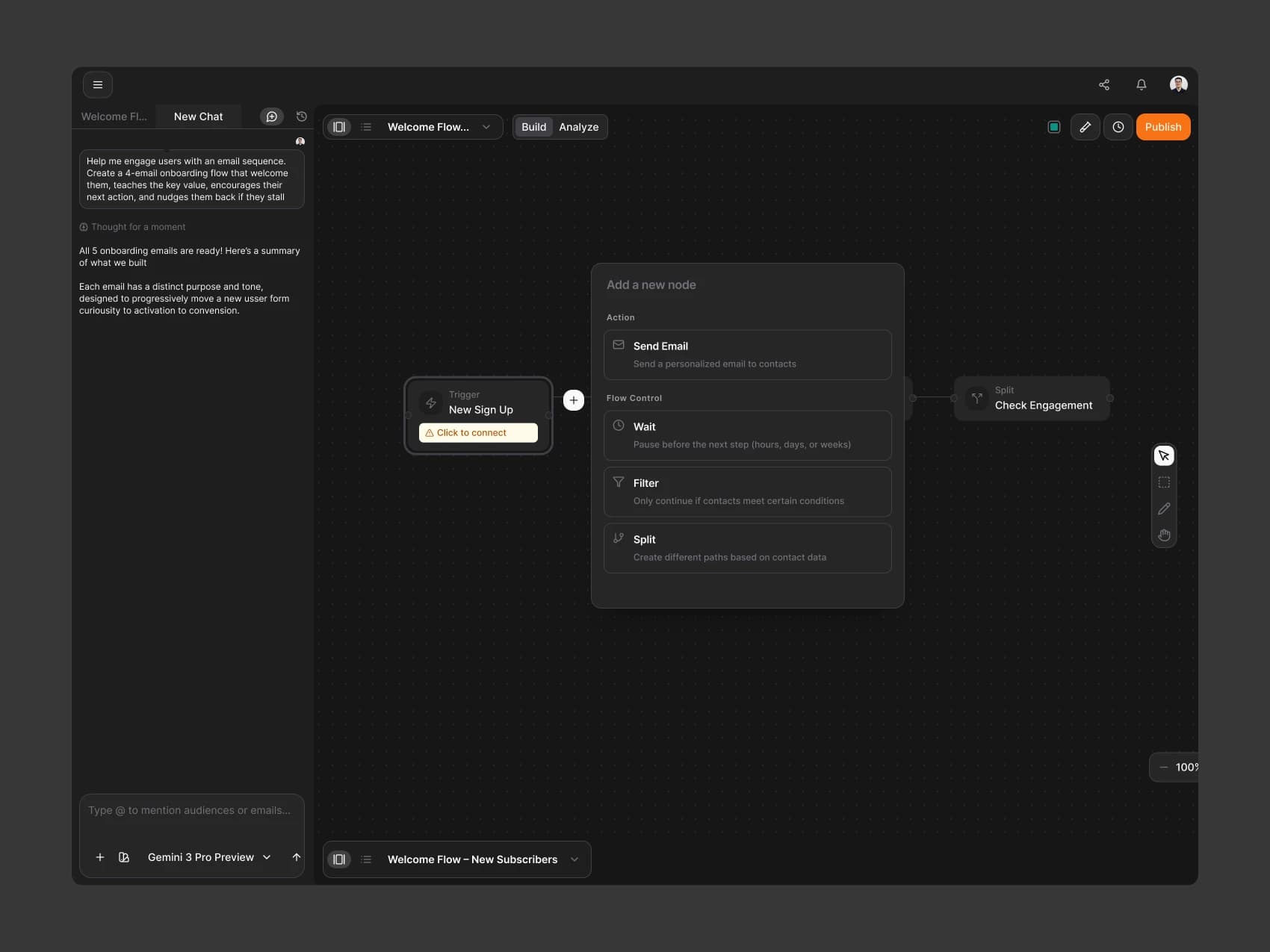Open the hamburger menu
Screen dimensions: 1270x952
pyautogui.click(x=98, y=84)
